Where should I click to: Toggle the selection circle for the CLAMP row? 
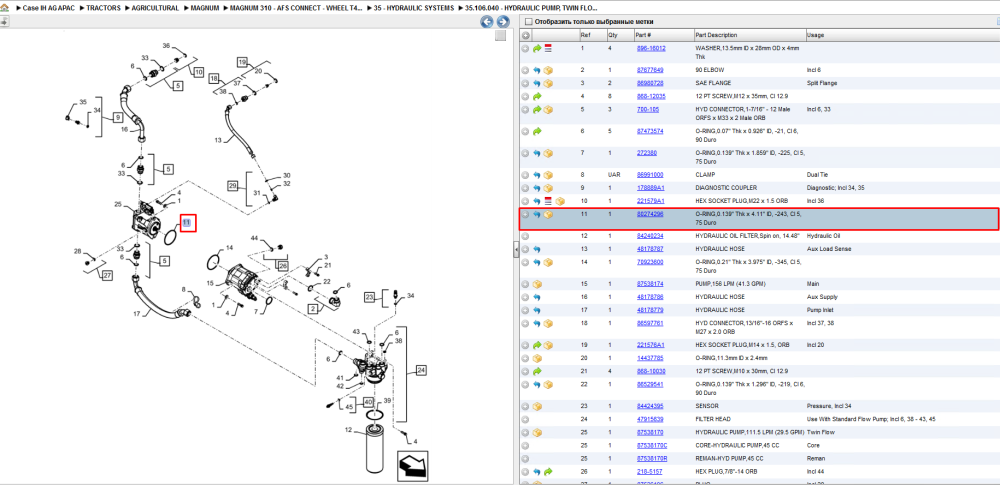click(x=526, y=175)
